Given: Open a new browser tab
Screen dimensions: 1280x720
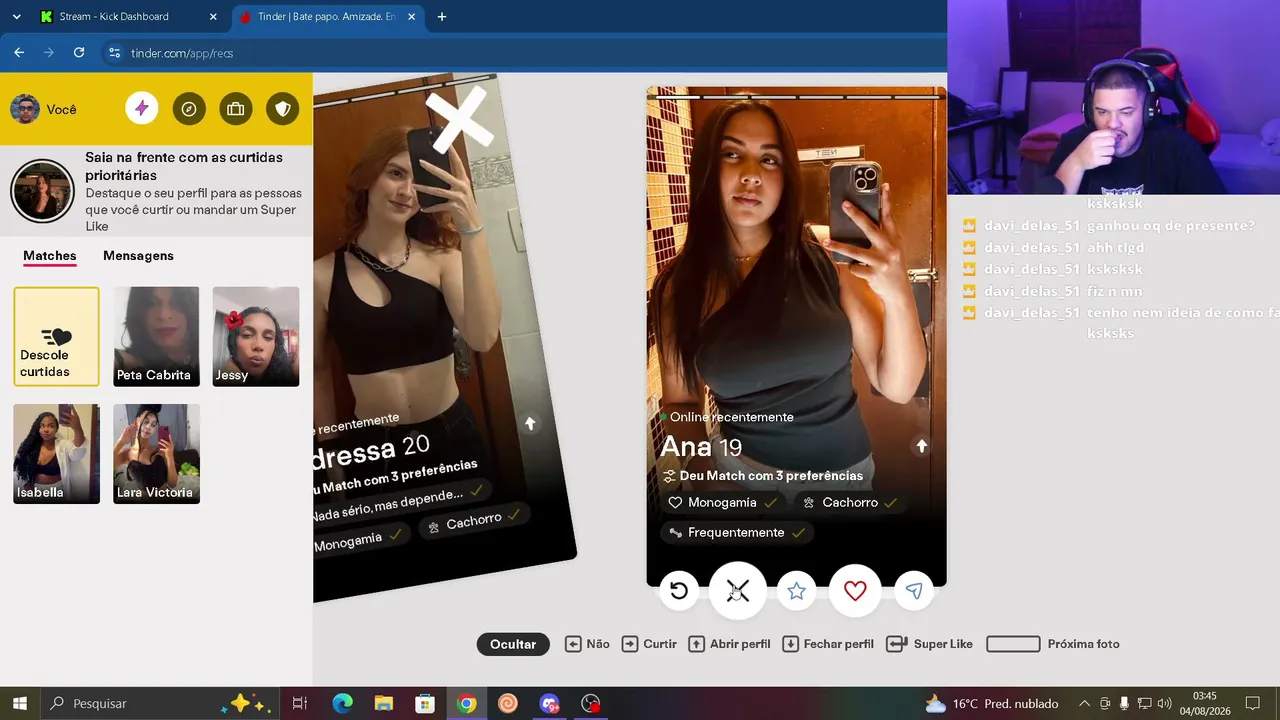Looking at the screenshot, I should pos(442,16).
